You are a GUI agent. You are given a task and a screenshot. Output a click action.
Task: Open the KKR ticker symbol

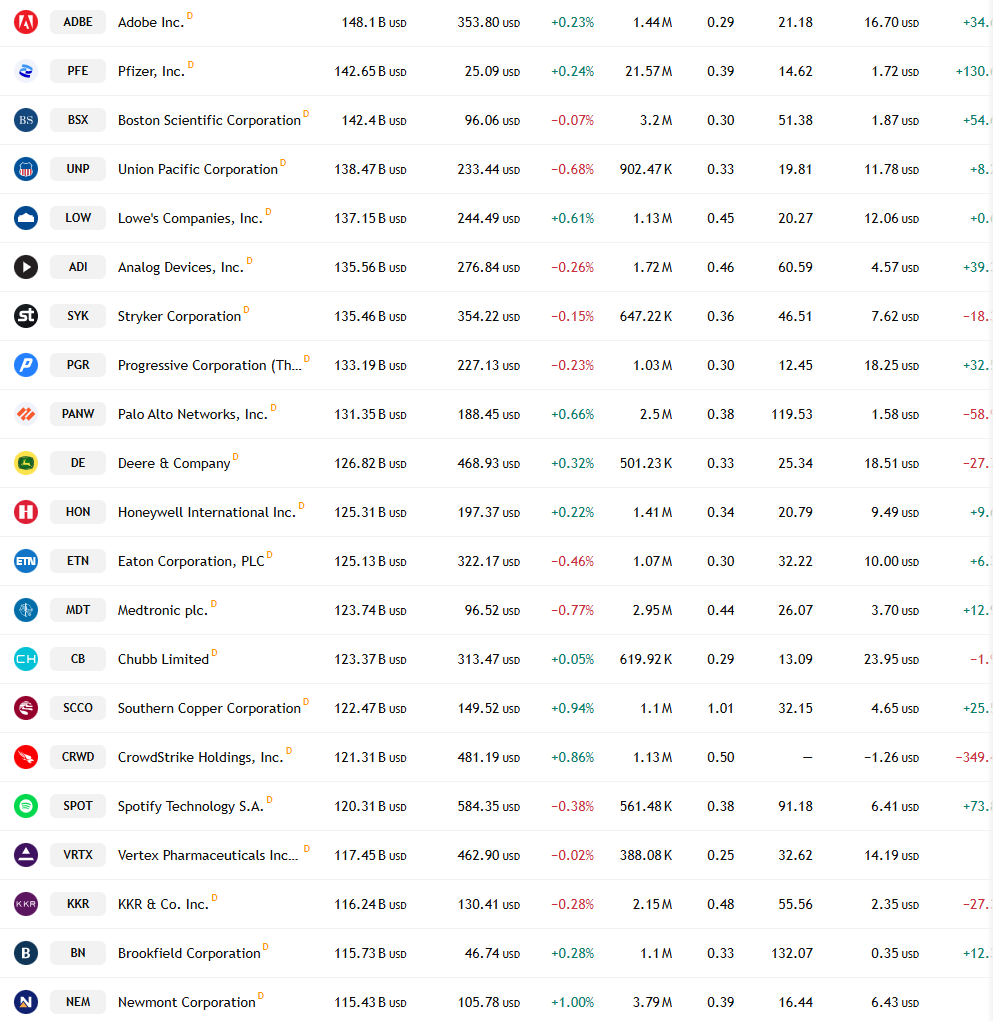click(78, 904)
